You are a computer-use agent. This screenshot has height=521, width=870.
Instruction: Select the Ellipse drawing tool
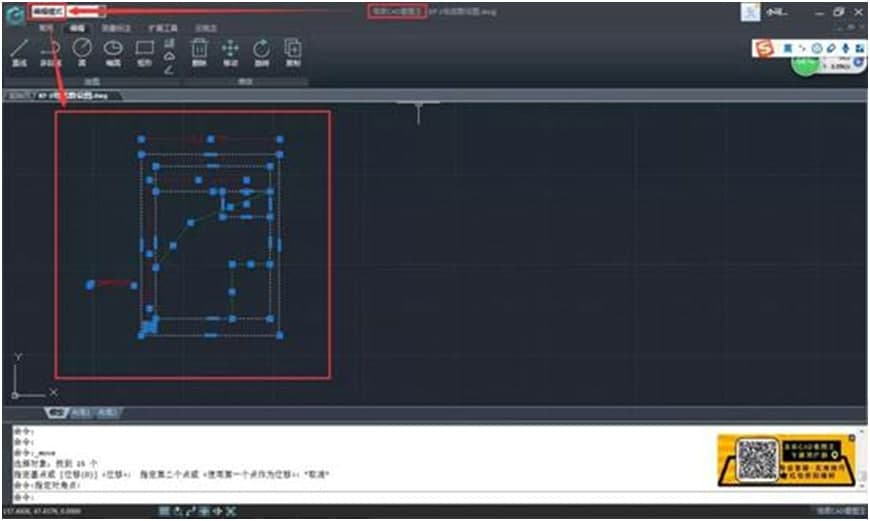click(x=113, y=53)
